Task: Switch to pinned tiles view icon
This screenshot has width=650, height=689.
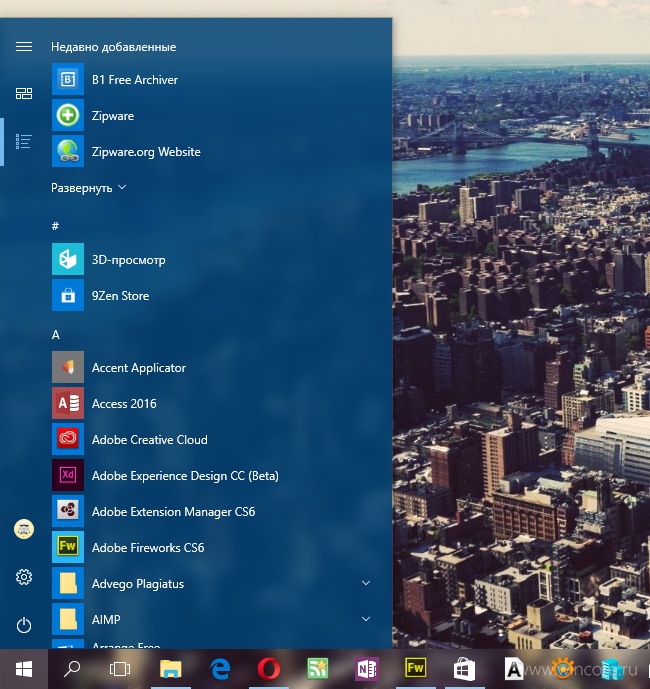Action: click(24, 93)
